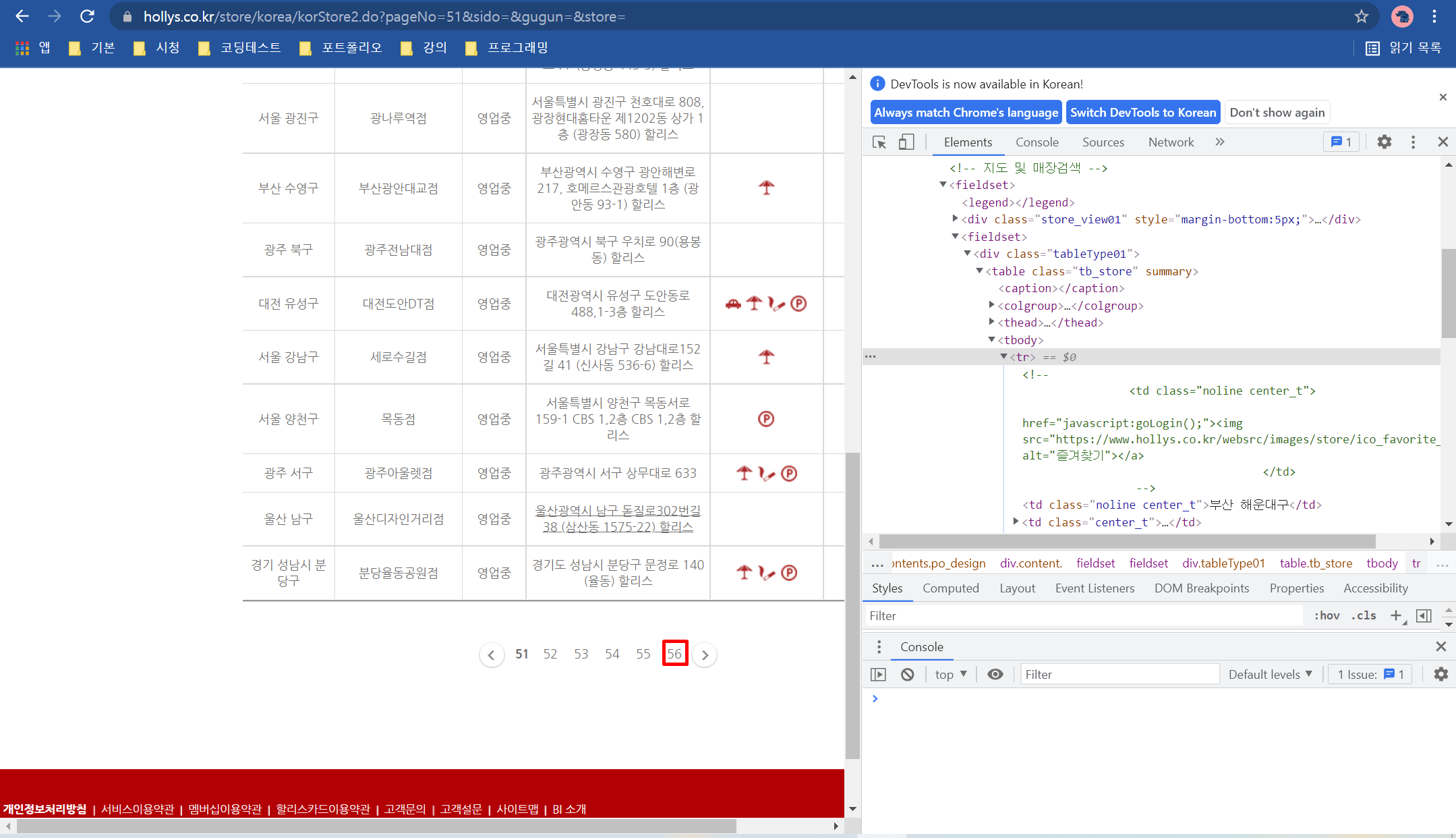Open Default levels dropdown
This screenshot has width=1456, height=838.
1270,674
